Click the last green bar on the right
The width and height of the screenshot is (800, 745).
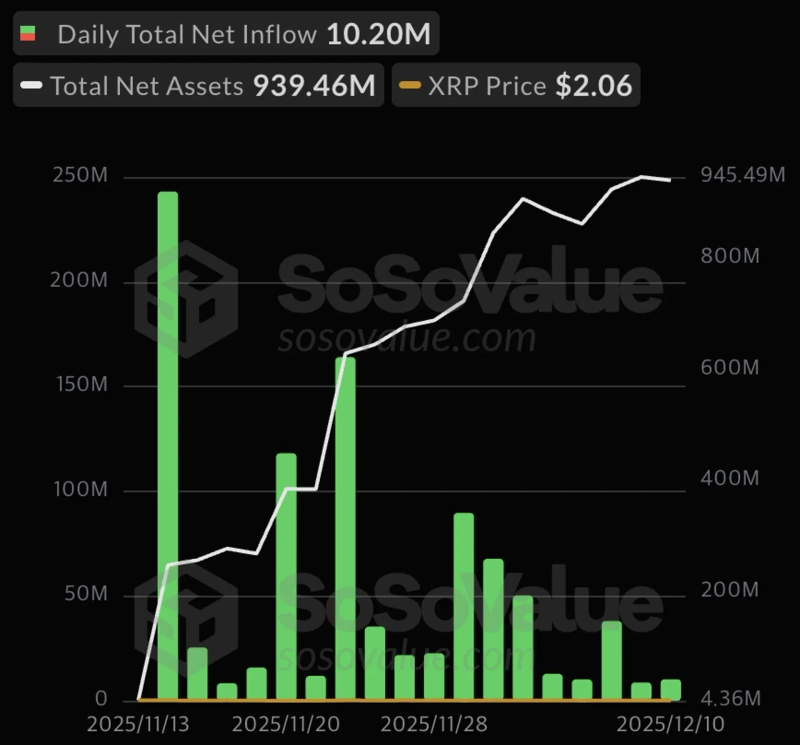pyautogui.click(x=670, y=690)
